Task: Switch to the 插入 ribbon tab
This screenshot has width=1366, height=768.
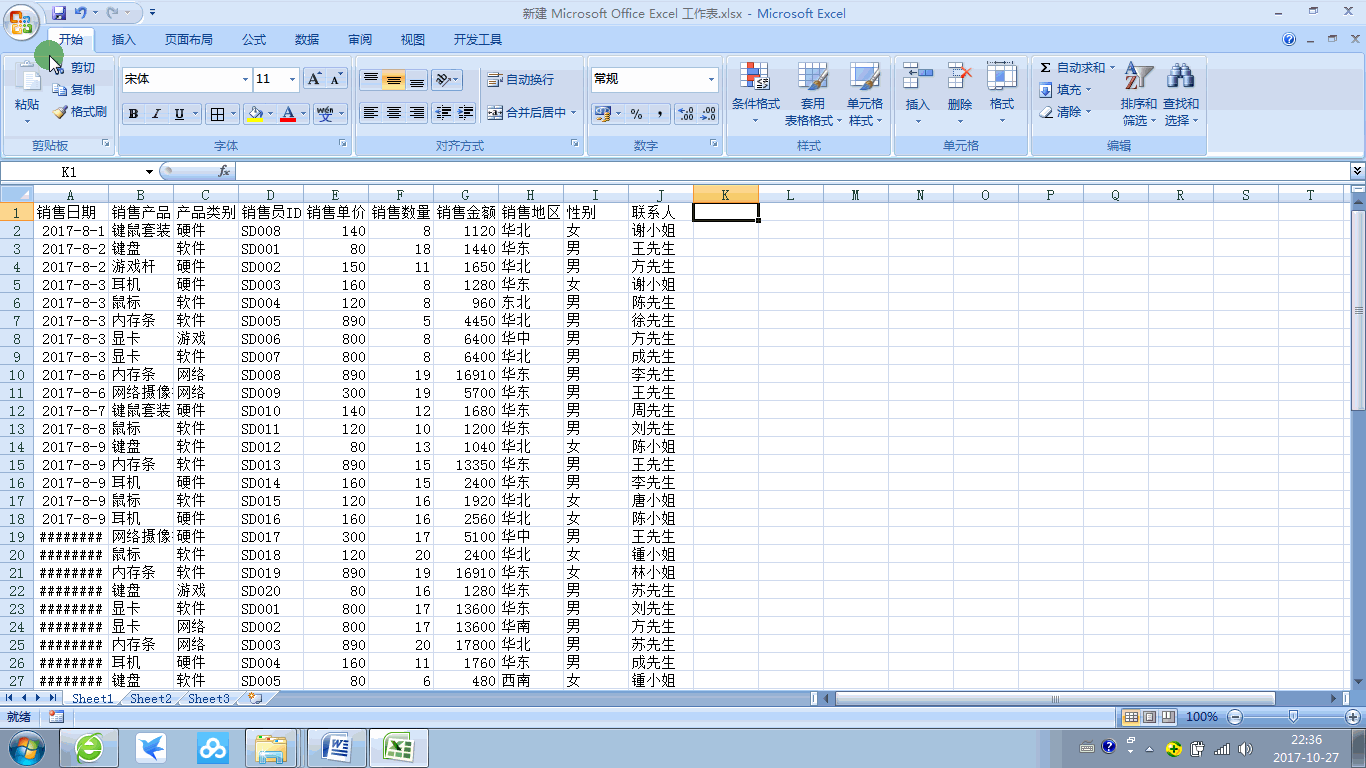Action: [x=121, y=39]
